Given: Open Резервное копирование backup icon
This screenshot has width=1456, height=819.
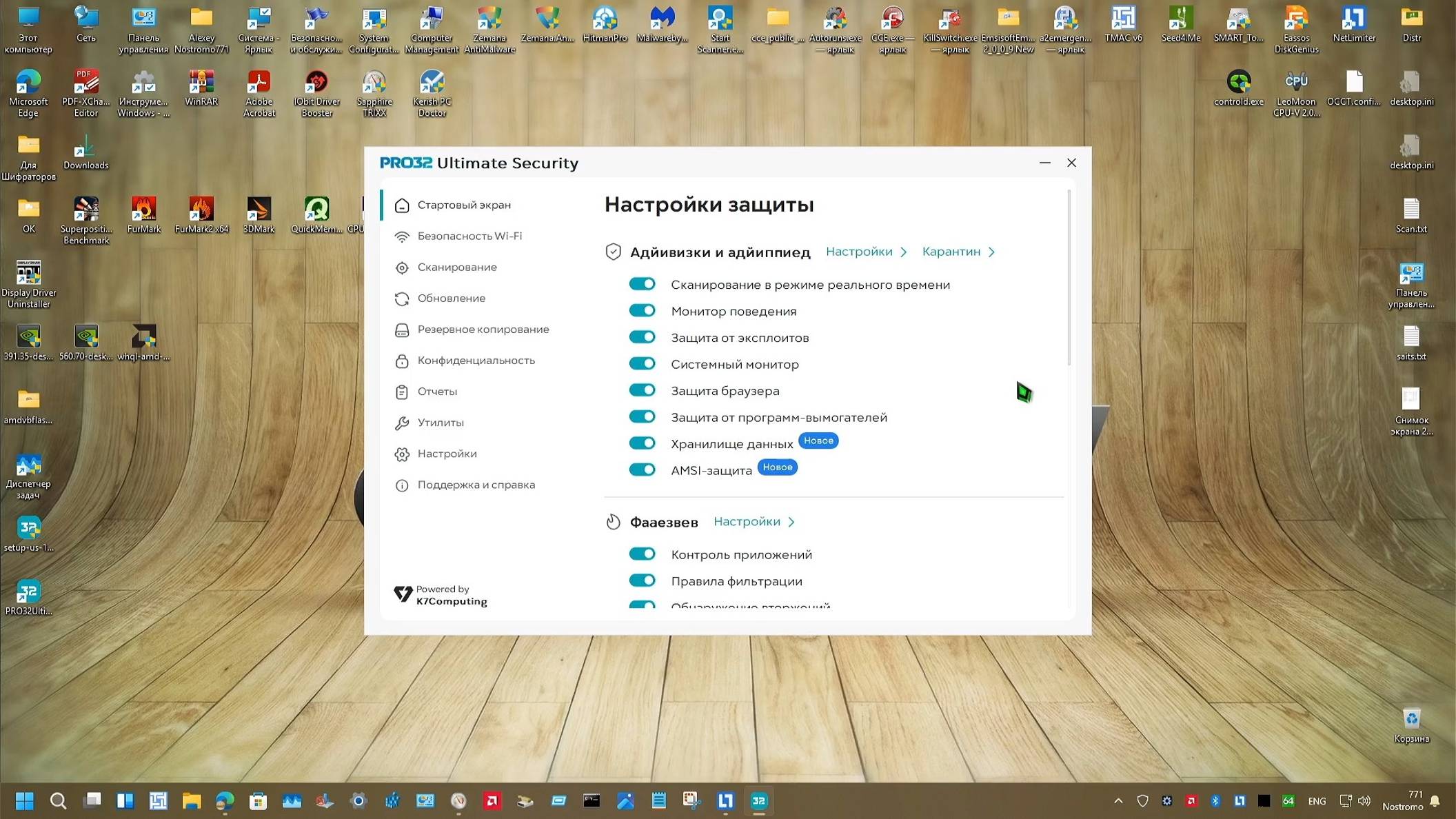Looking at the screenshot, I should 402,330.
